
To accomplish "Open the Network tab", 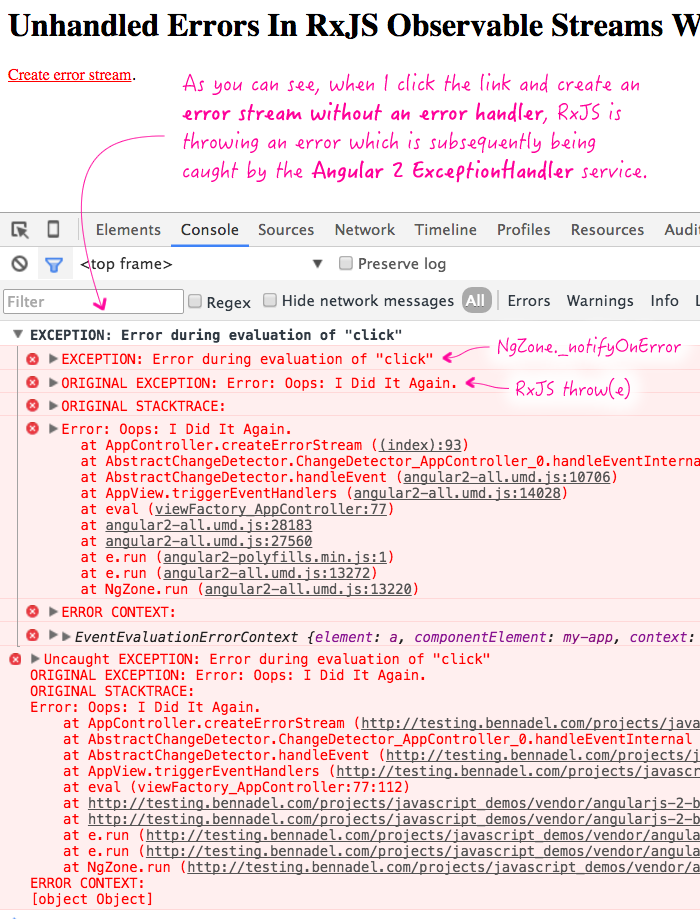I will pyautogui.click(x=365, y=230).
